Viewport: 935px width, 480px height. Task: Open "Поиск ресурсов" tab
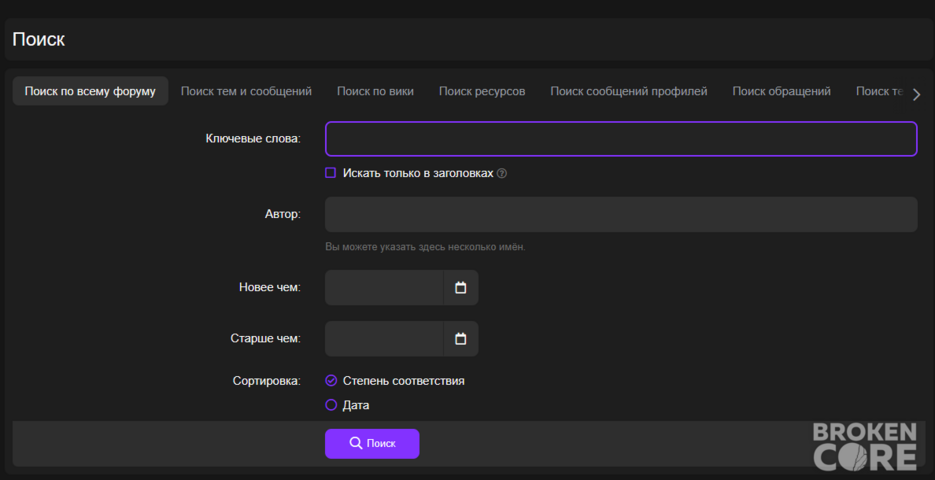(x=482, y=91)
